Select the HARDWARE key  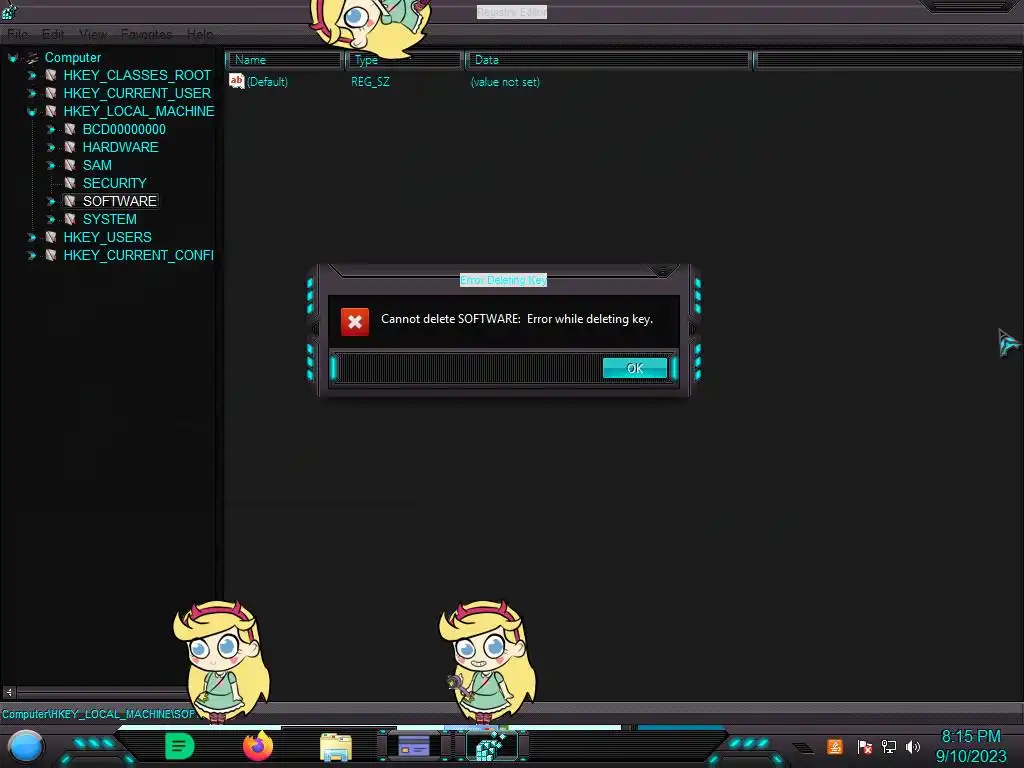(x=120, y=147)
